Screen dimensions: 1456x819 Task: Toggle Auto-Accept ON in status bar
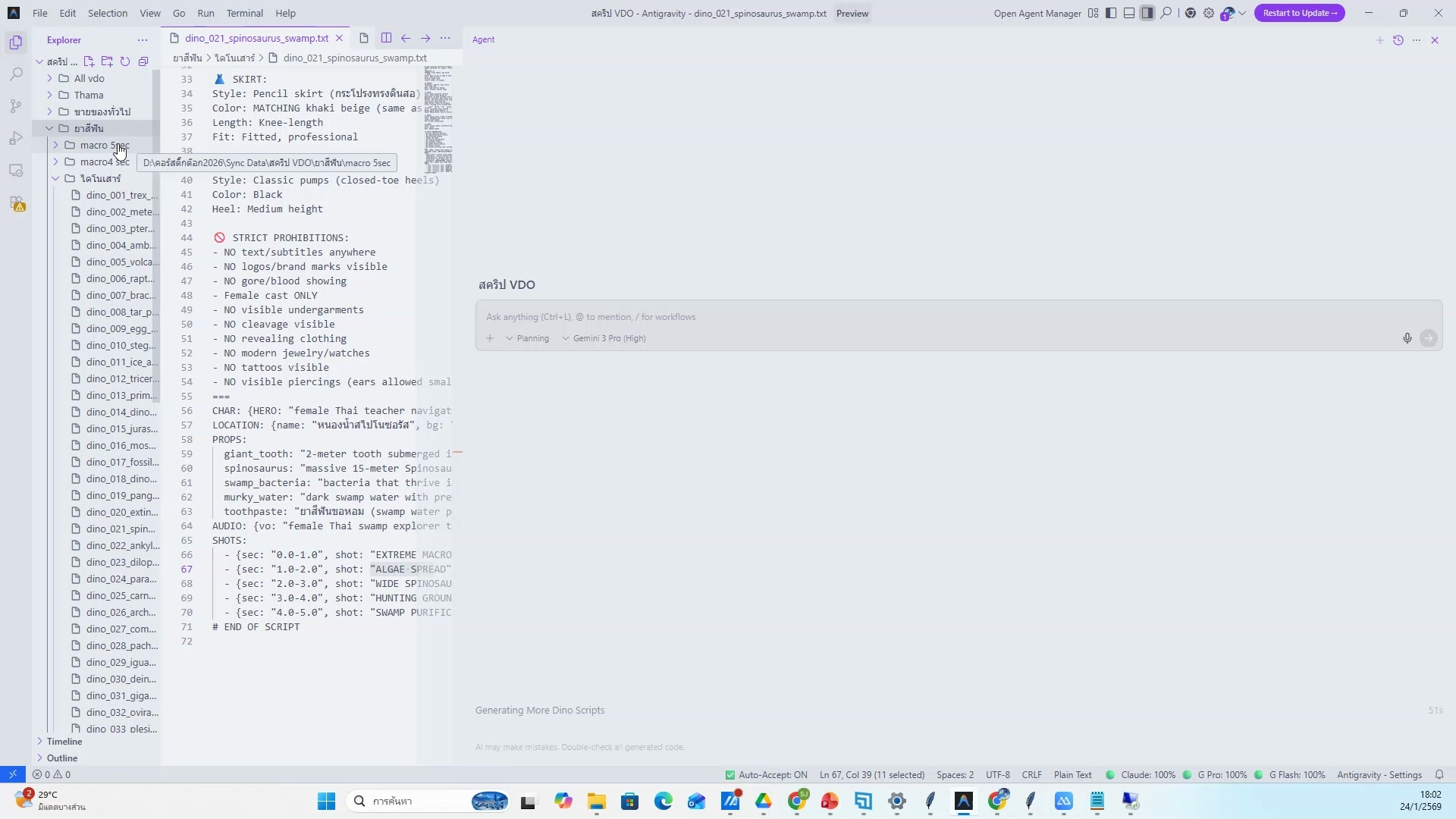(766, 775)
